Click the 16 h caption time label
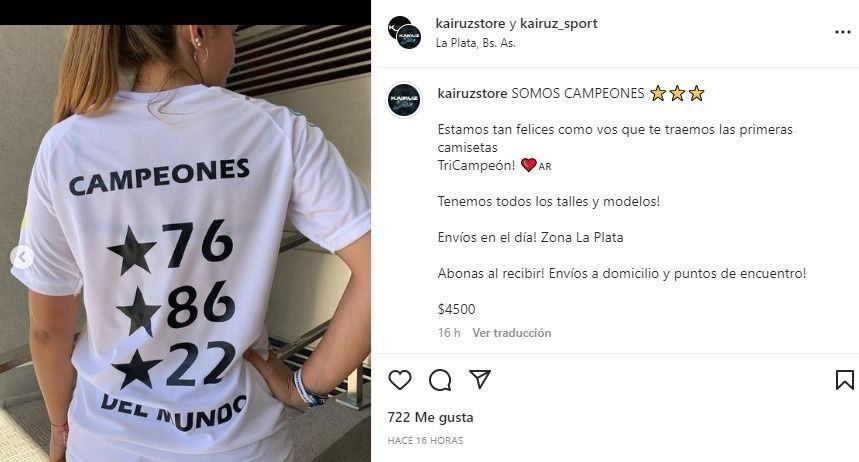 pos(449,333)
